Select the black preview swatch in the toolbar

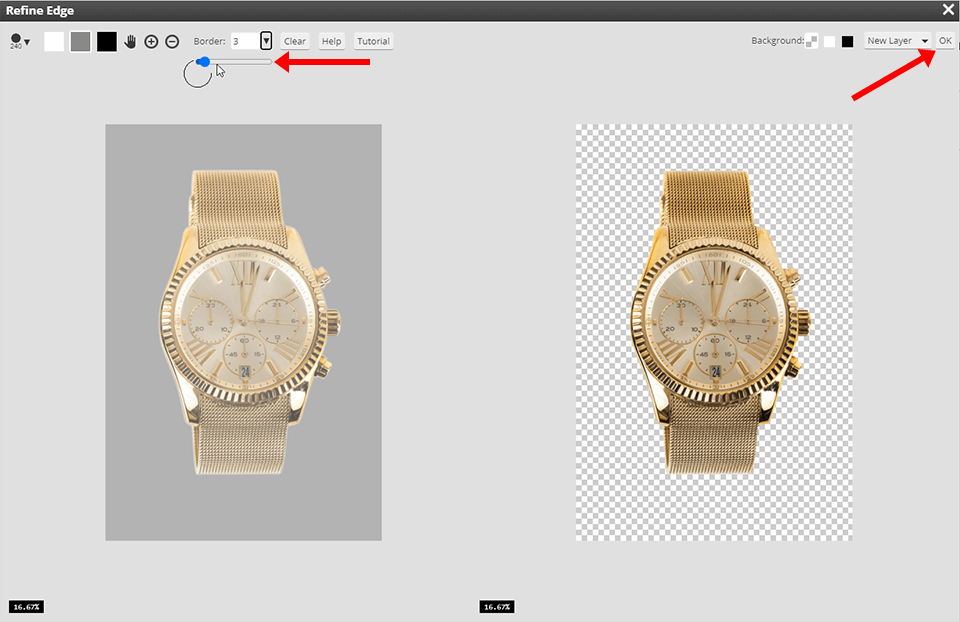[x=106, y=41]
